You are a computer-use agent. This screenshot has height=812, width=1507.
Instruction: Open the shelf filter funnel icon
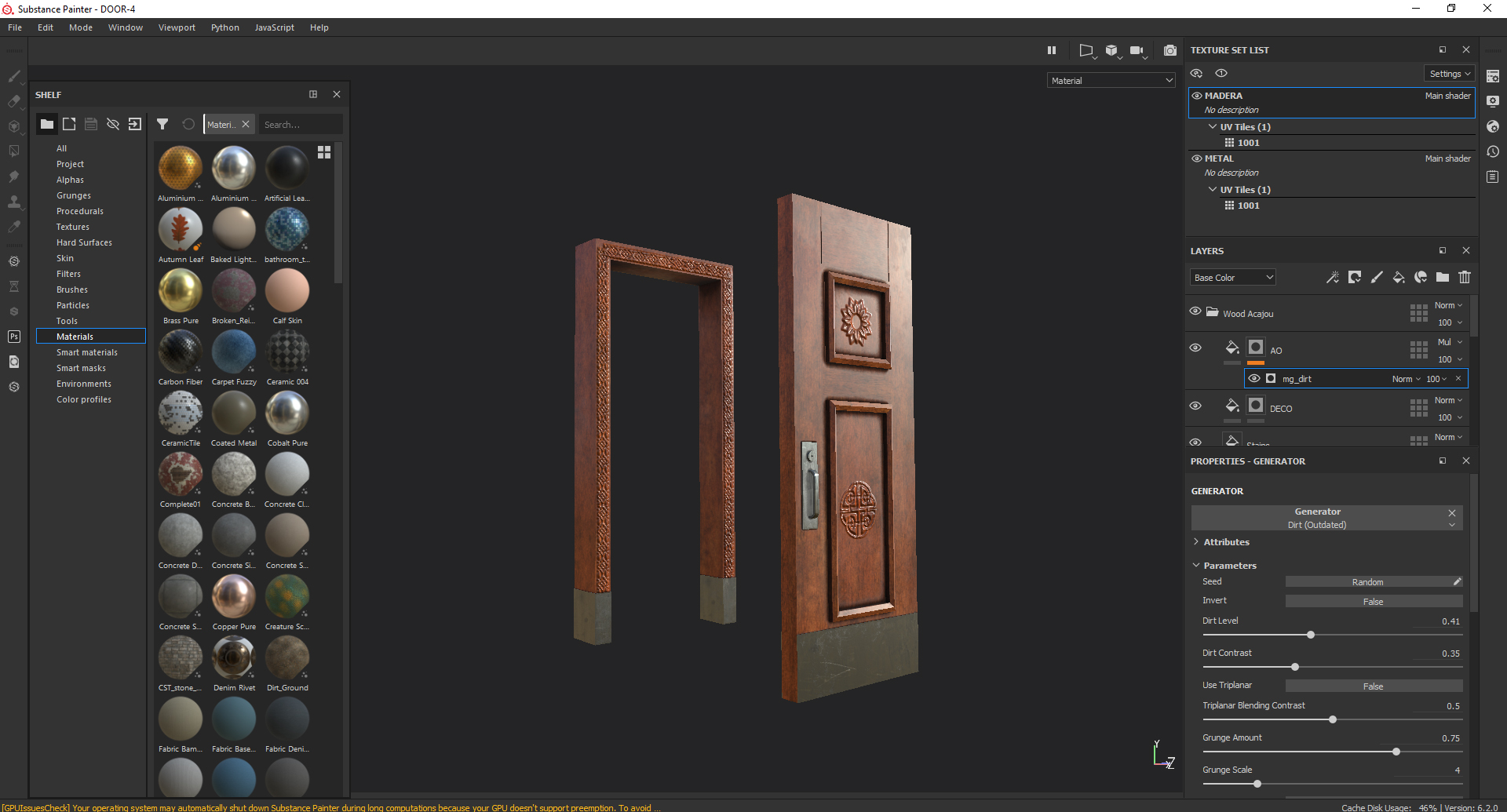162,124
